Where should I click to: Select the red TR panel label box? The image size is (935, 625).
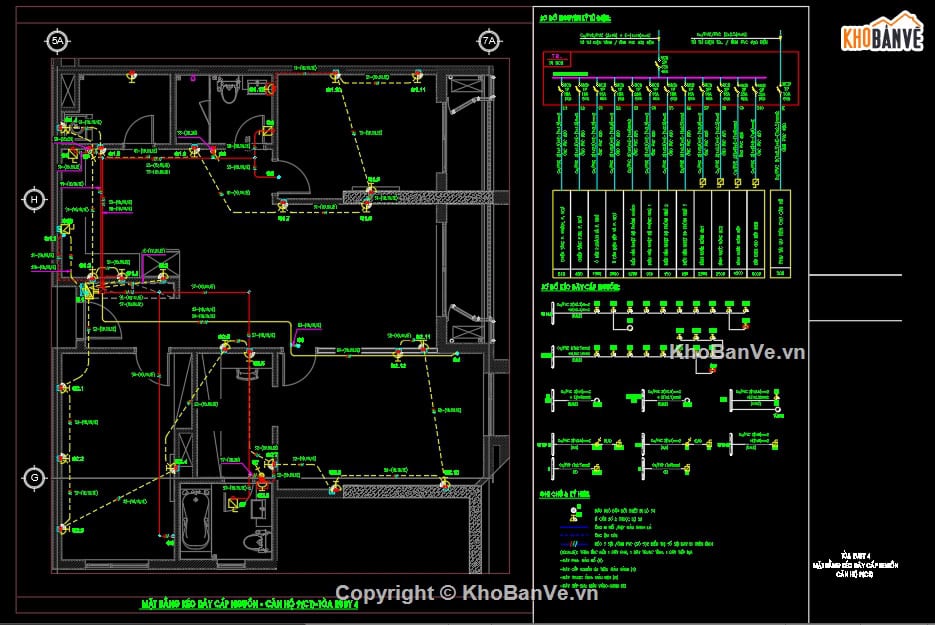(557, 60)
